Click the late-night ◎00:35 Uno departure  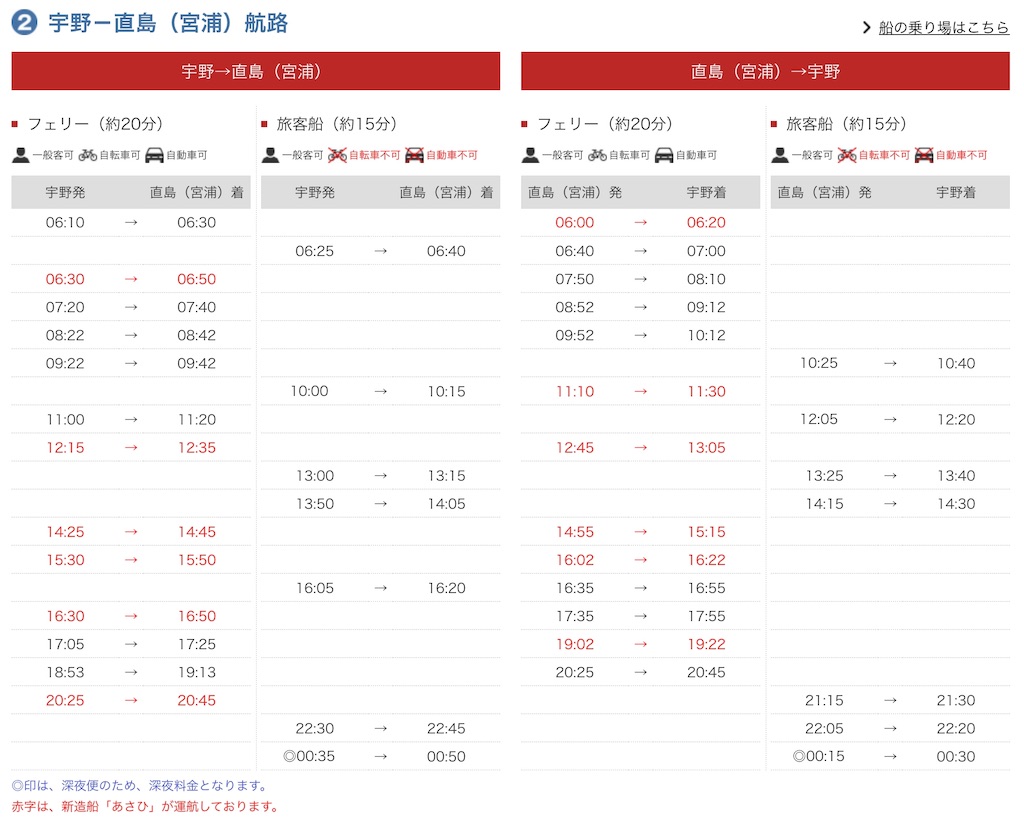tap(309, 757)
